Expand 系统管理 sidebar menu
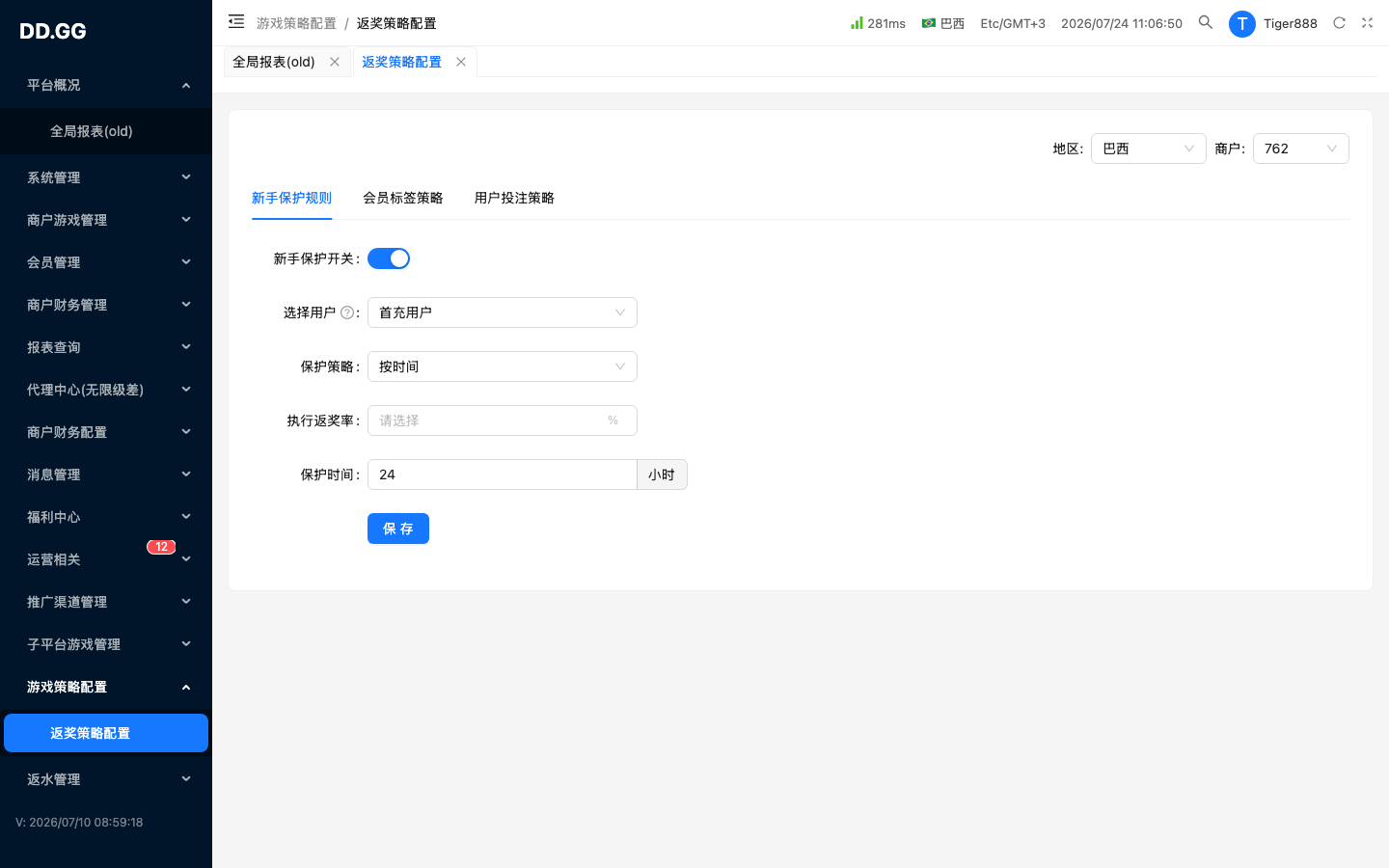The image size is (1389, 868). point(106,177)
